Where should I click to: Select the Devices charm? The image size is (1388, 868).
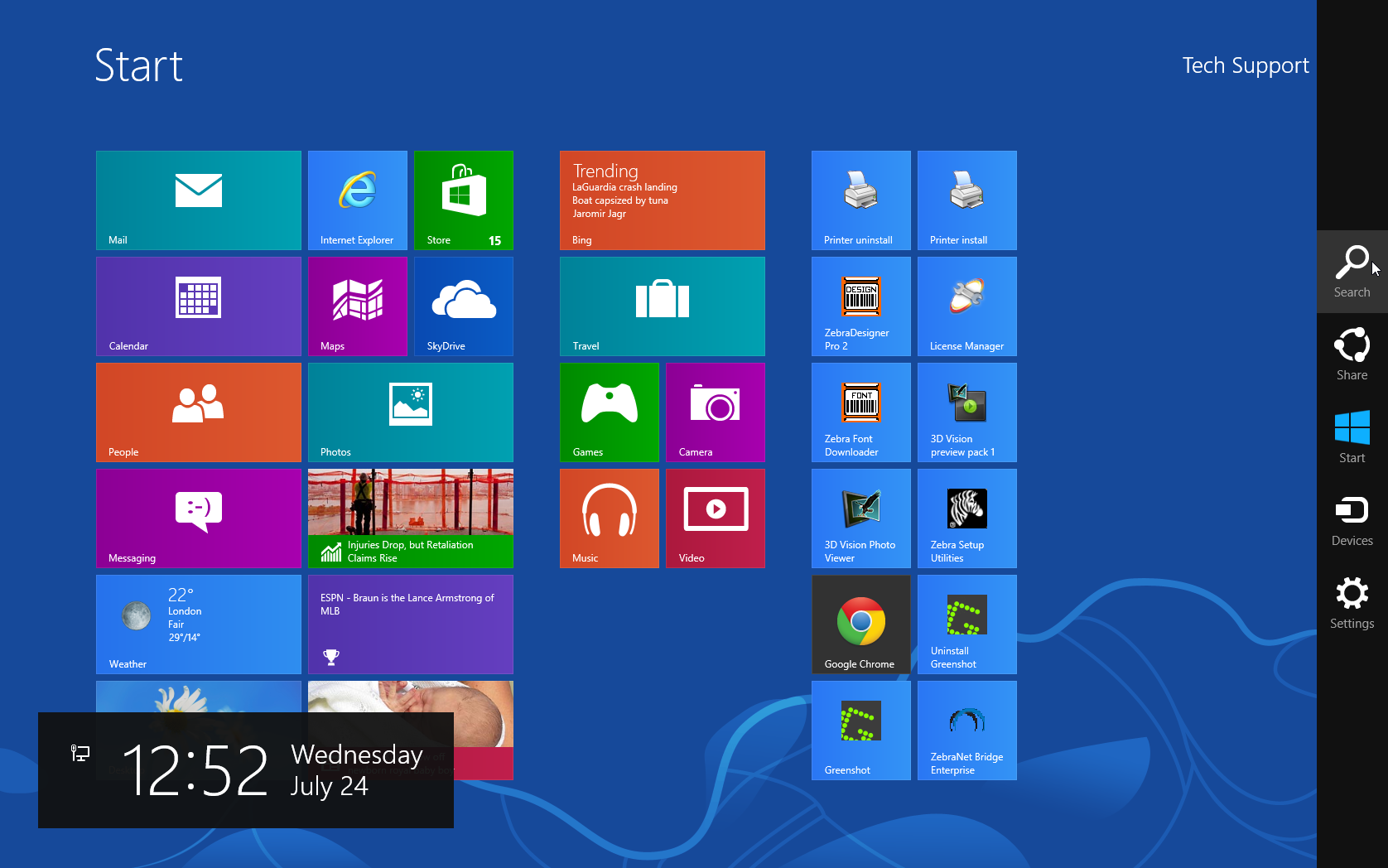coord(1352,519)
